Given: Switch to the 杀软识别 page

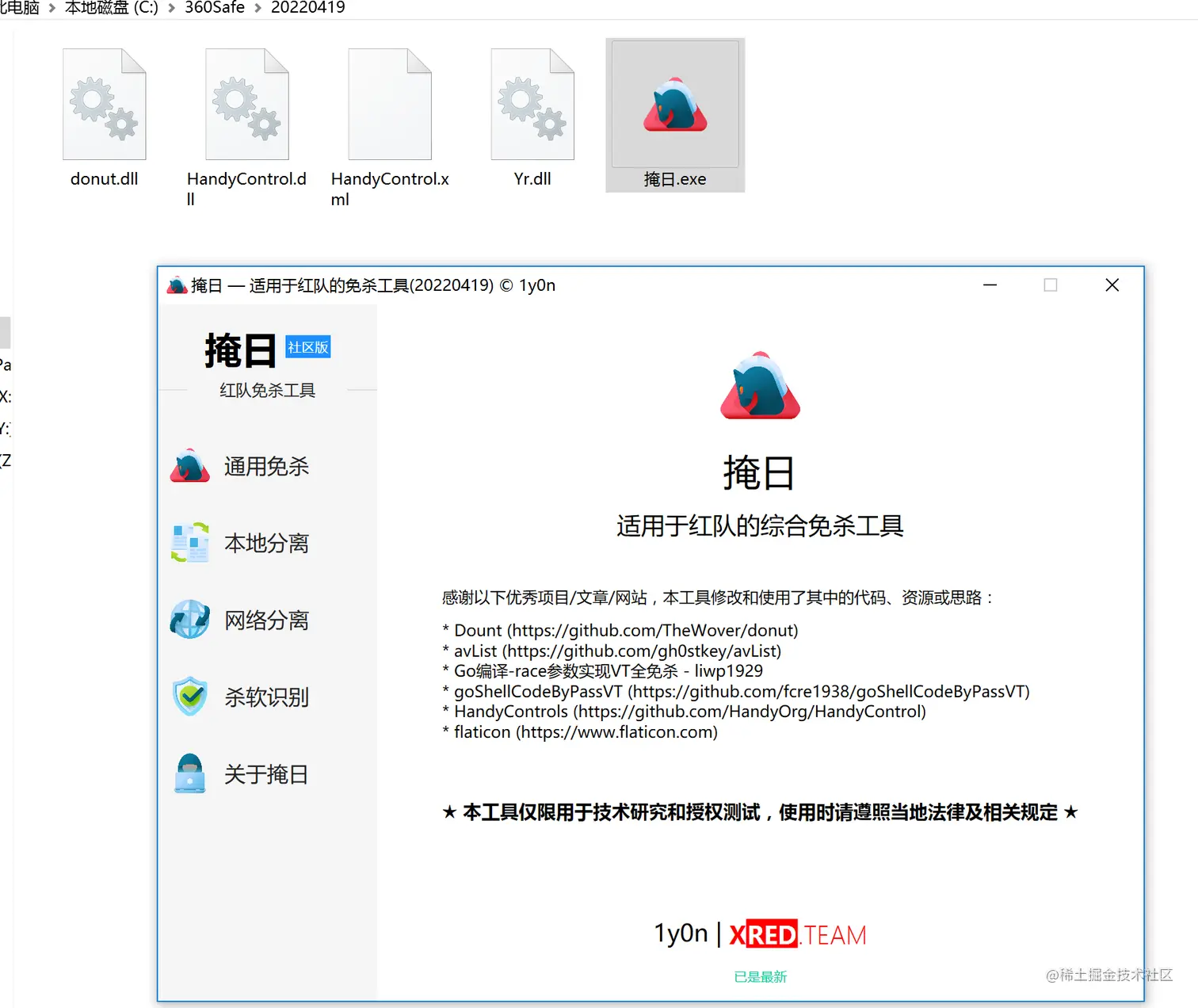Looking at the screenshot, I should coord(267,697).
